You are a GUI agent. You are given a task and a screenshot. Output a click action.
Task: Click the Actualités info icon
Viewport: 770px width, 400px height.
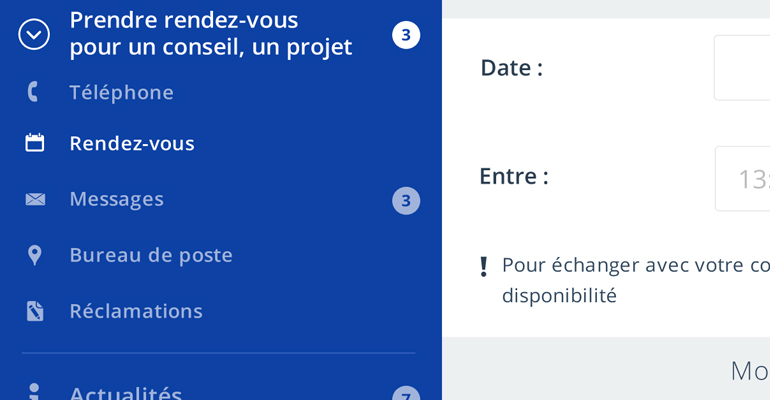[x=34, y=392]
